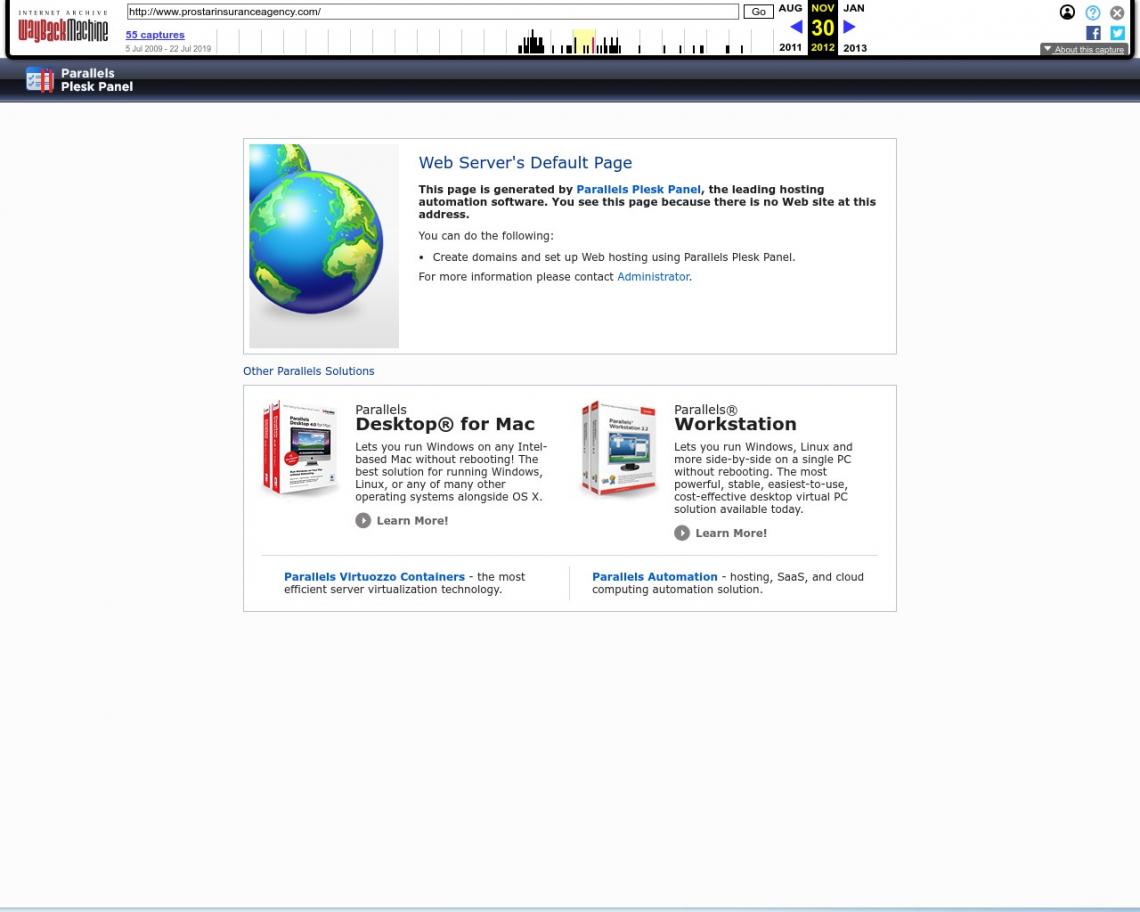Image resolution: width=1140 pixels, height=912 pixels.
Task: Click the Administrator contact link
Action: (653, 276)
